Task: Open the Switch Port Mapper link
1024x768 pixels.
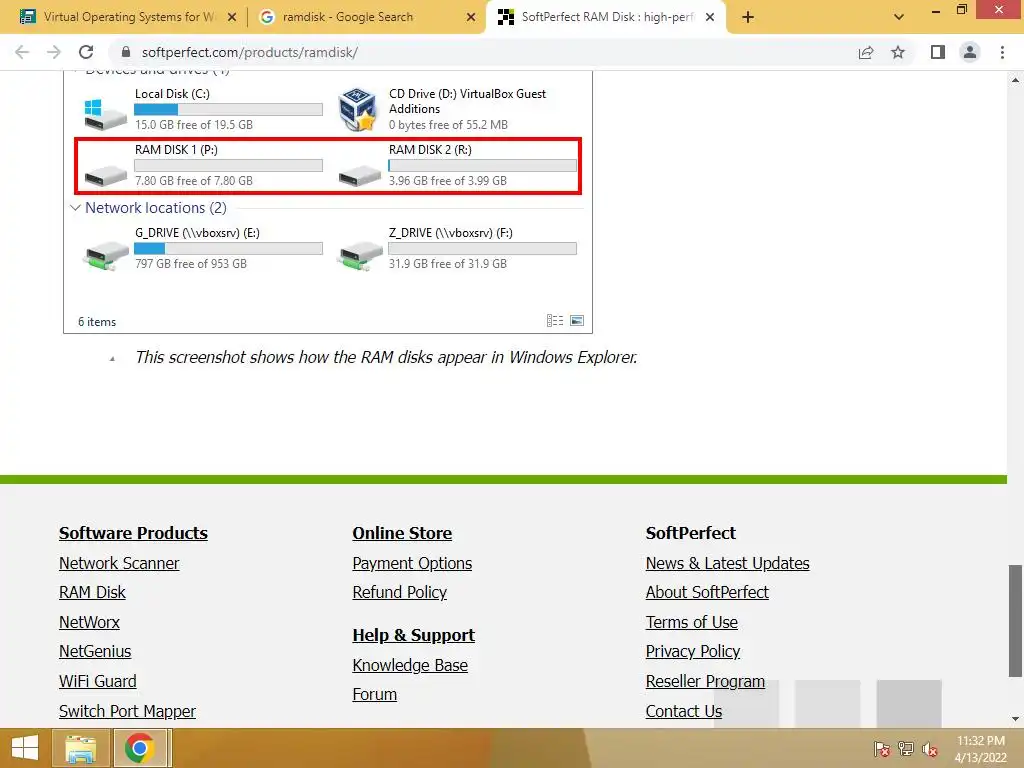Action: [x=127, y=711]
